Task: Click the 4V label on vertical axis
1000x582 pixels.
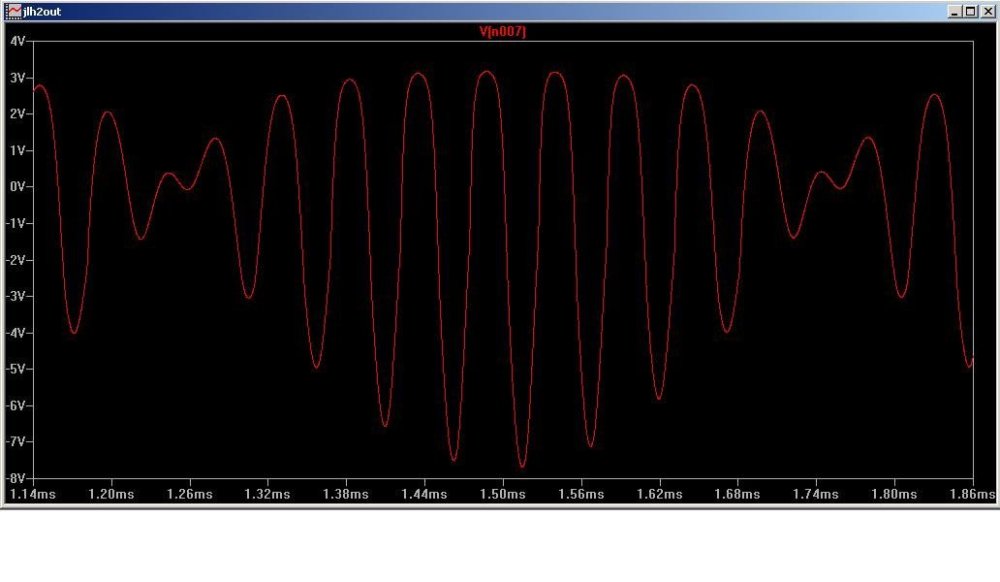Action: [x=19, y=41]
